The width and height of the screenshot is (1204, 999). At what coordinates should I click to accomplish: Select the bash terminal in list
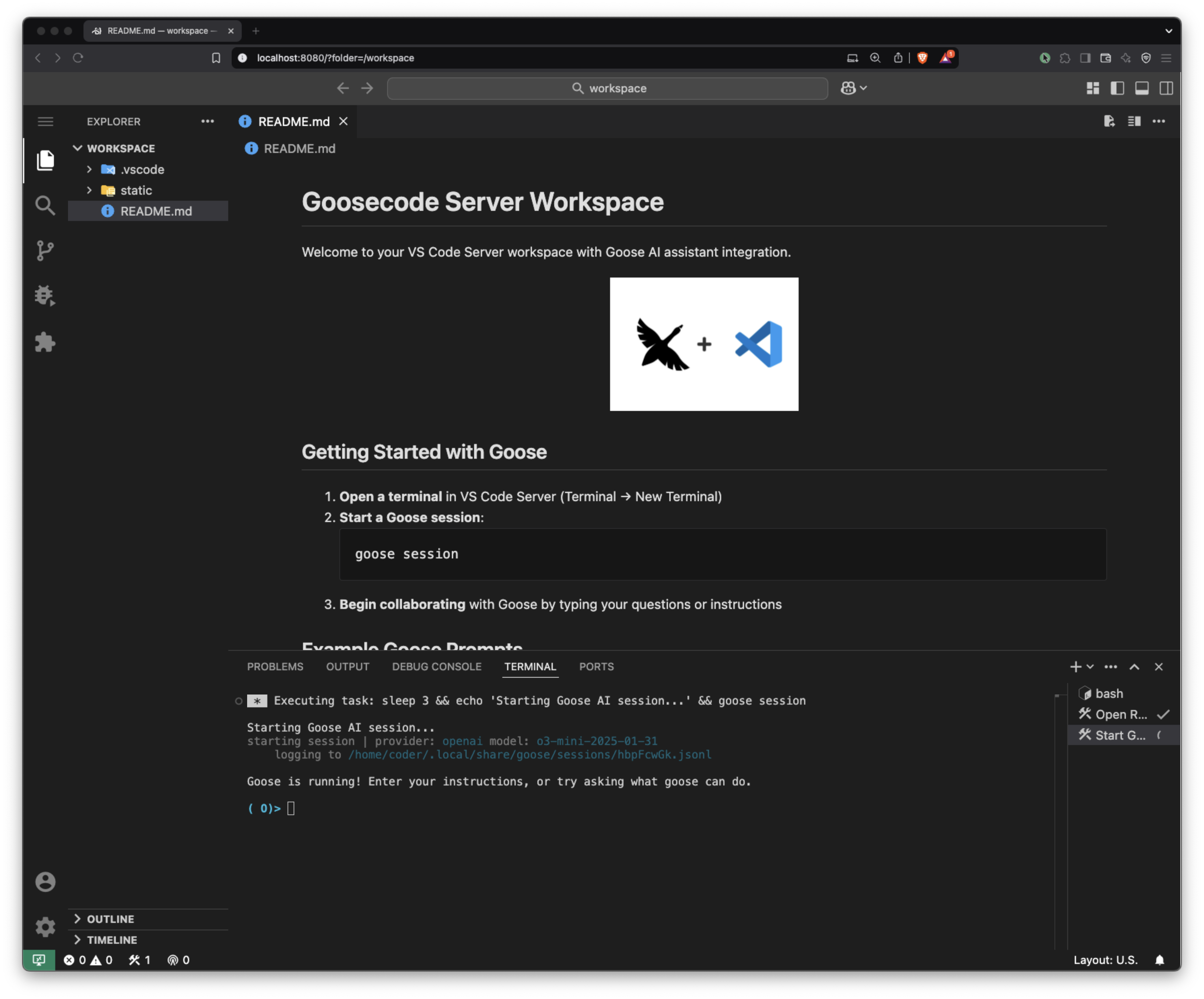(x=1109, y=693)
